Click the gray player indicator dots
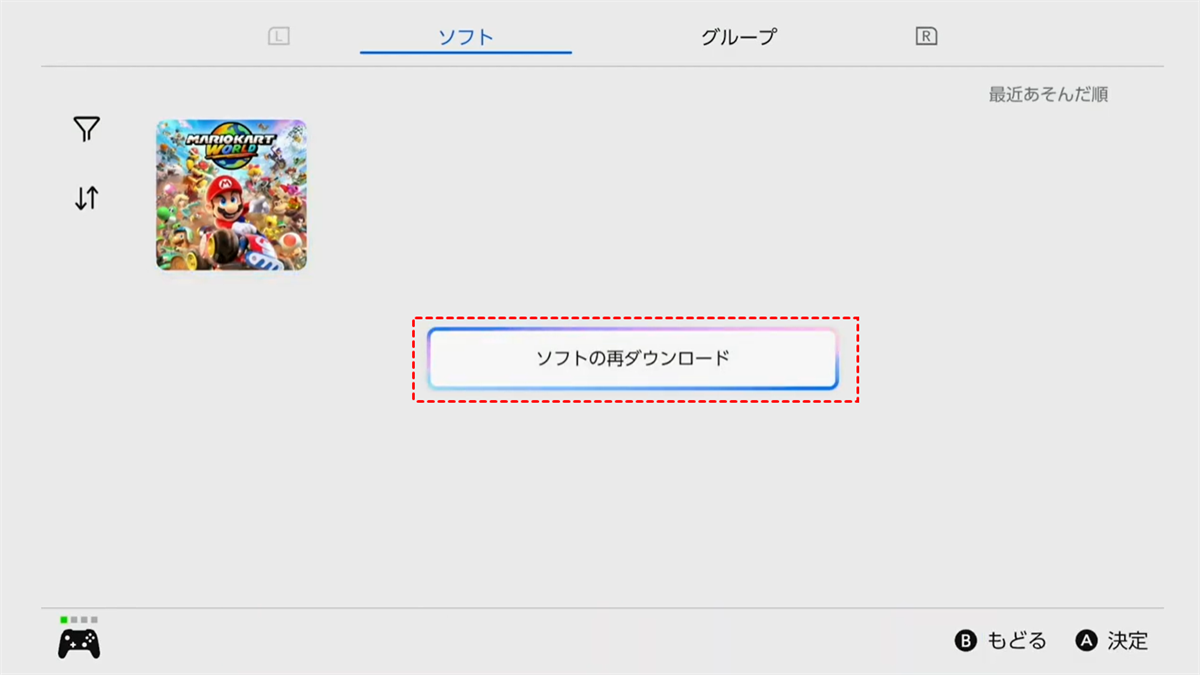The width and height of the screenshot is (1200, 675). pyautogui.click(x=84, y=620)
